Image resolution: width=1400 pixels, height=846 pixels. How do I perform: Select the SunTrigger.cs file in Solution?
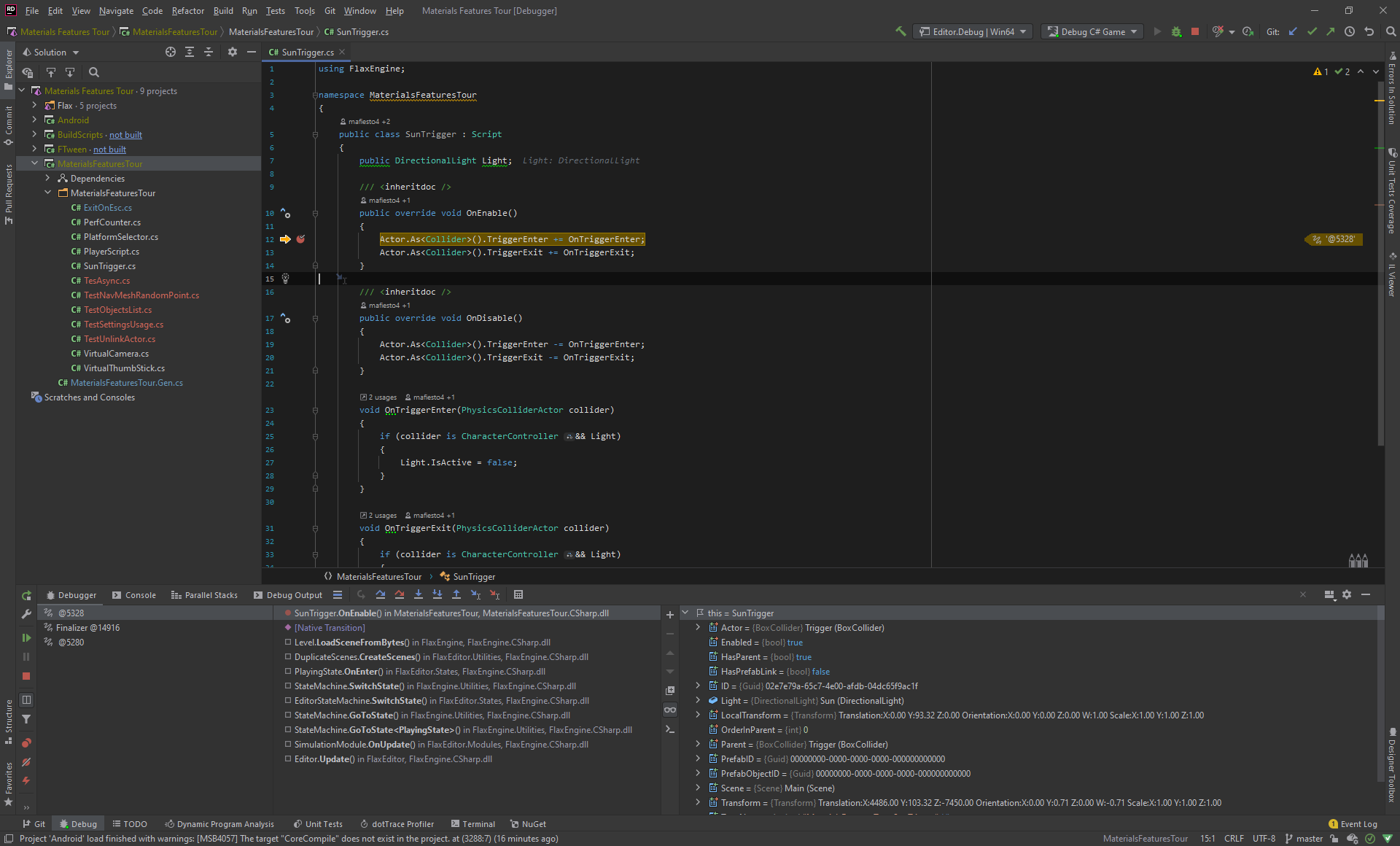[109, 266]
